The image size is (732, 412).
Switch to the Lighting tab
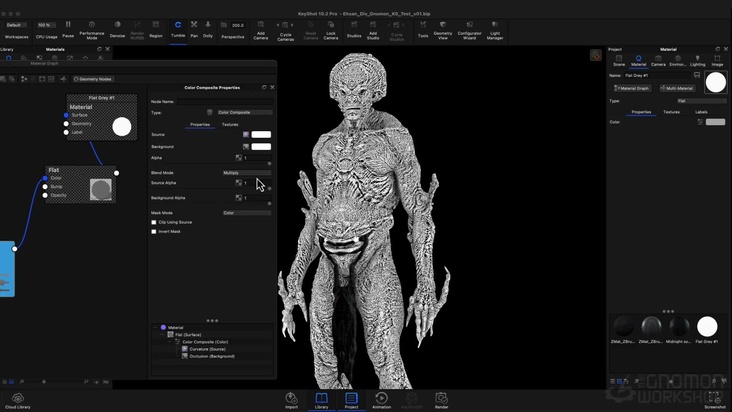click(697, 61)
